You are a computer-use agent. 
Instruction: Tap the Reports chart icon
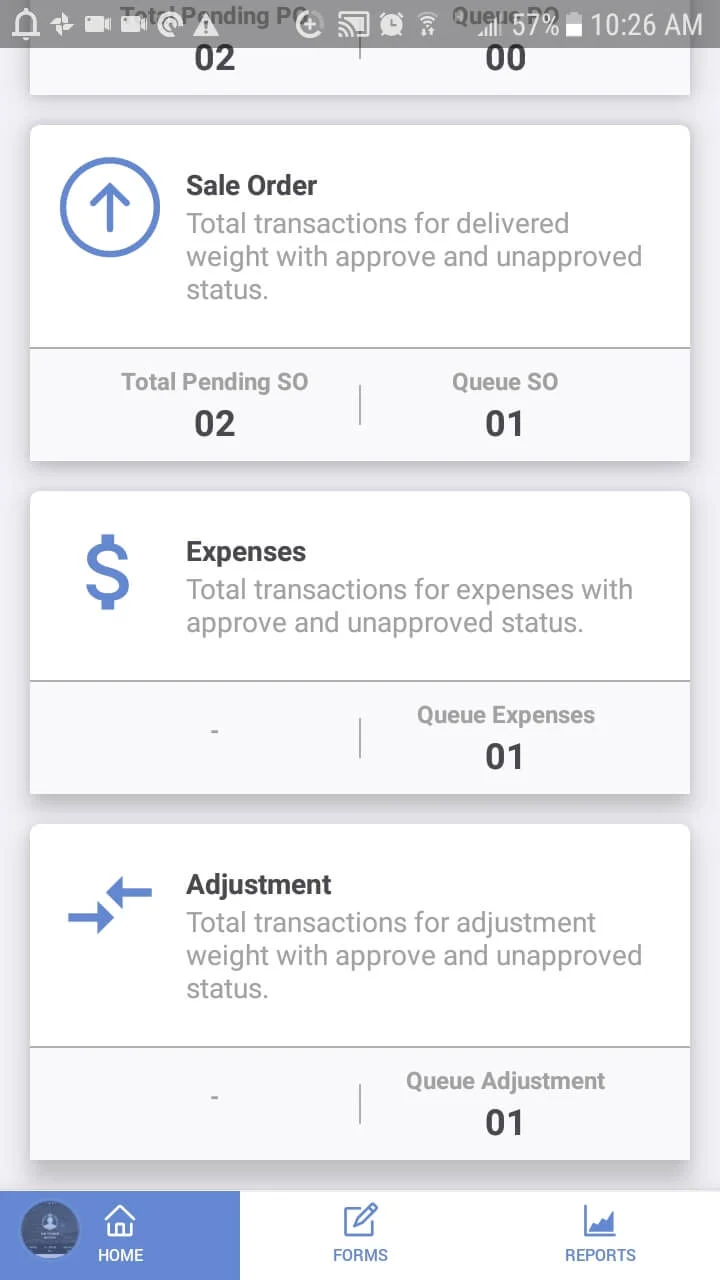click(x=600, y=1221)
